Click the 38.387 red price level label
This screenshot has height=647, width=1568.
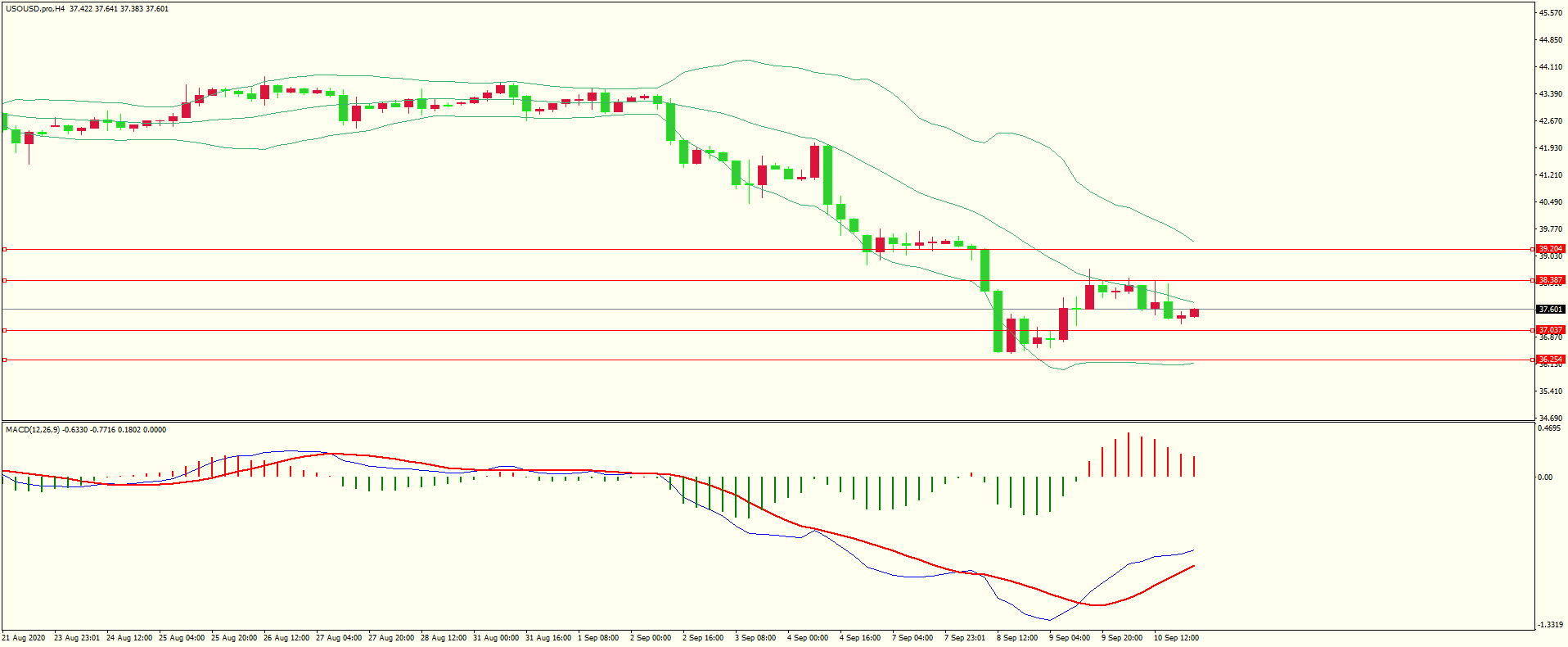(1550, 280)
